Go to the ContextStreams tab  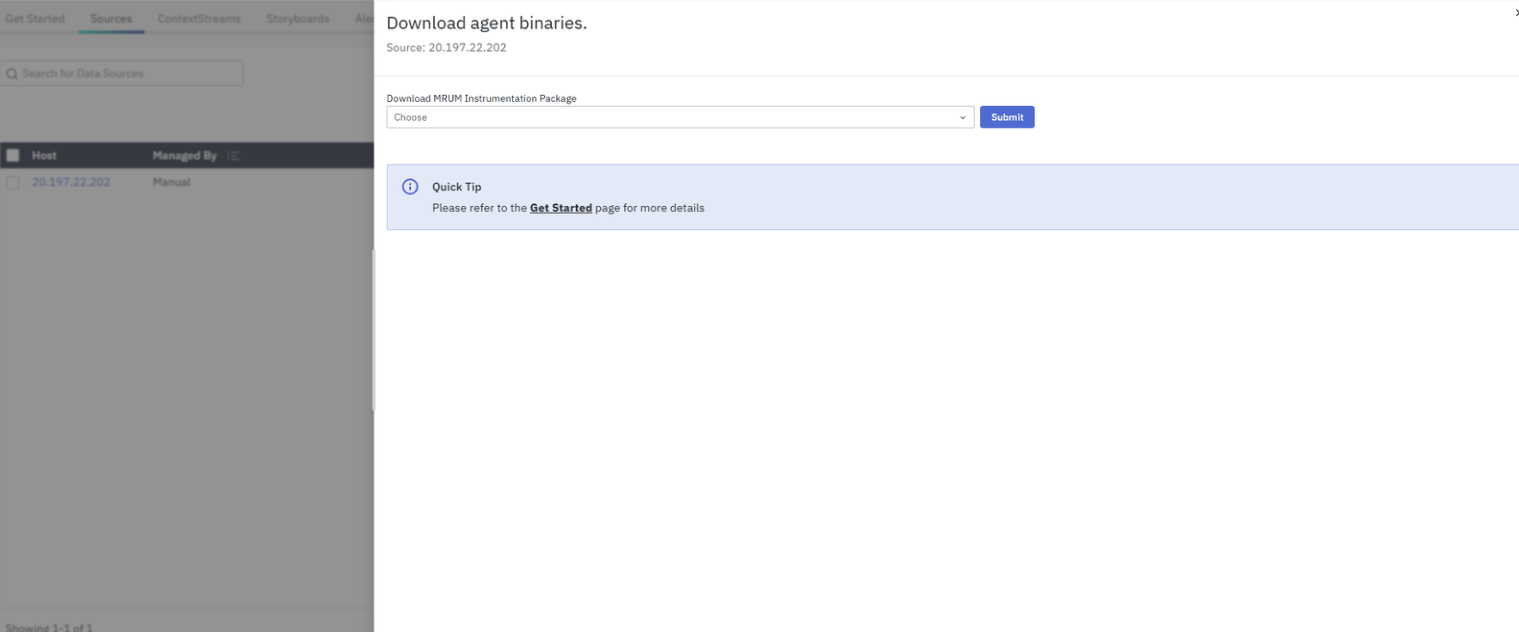tap(199, 19)
